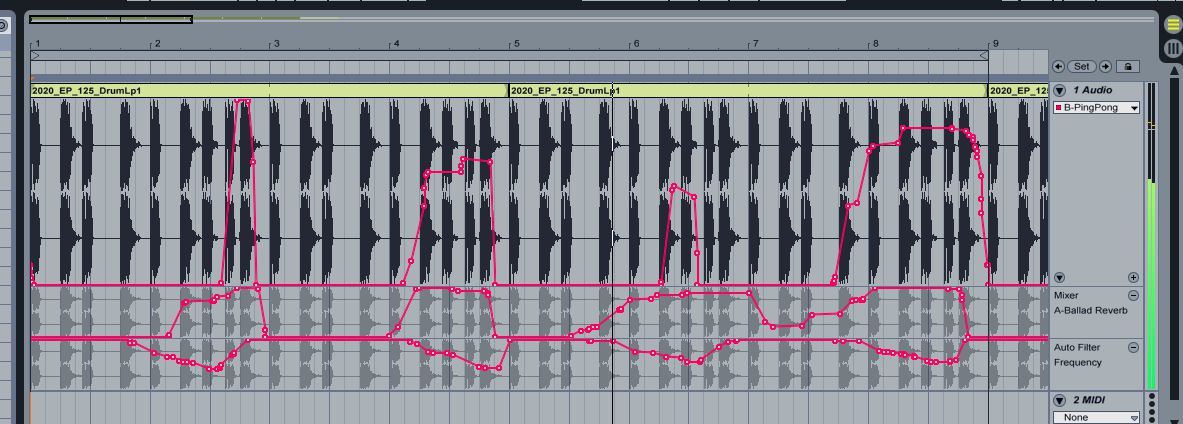Click bar 3 on the beat-time ruler
1183x424 pixels.
(275, 44)
